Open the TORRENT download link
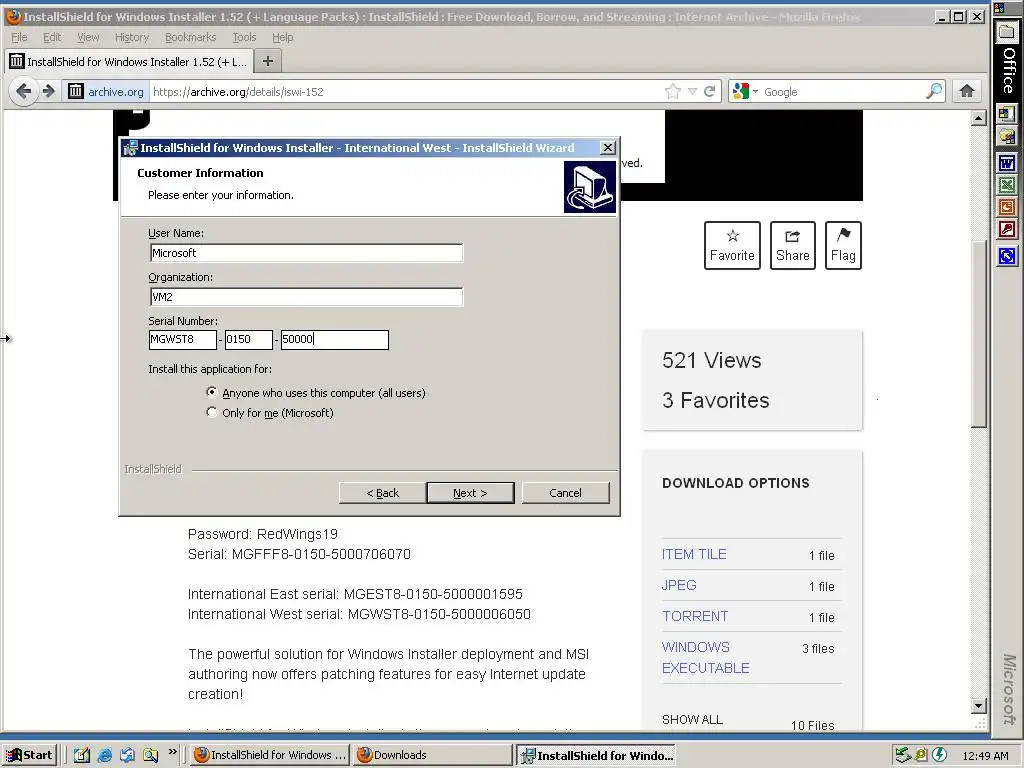 click(695, 616)
